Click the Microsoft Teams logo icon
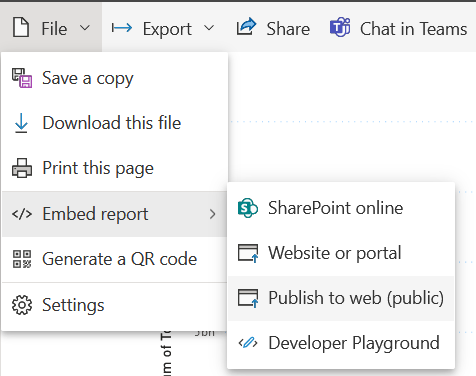This screenshot has height=376, width=476. [x=340, y=27]
